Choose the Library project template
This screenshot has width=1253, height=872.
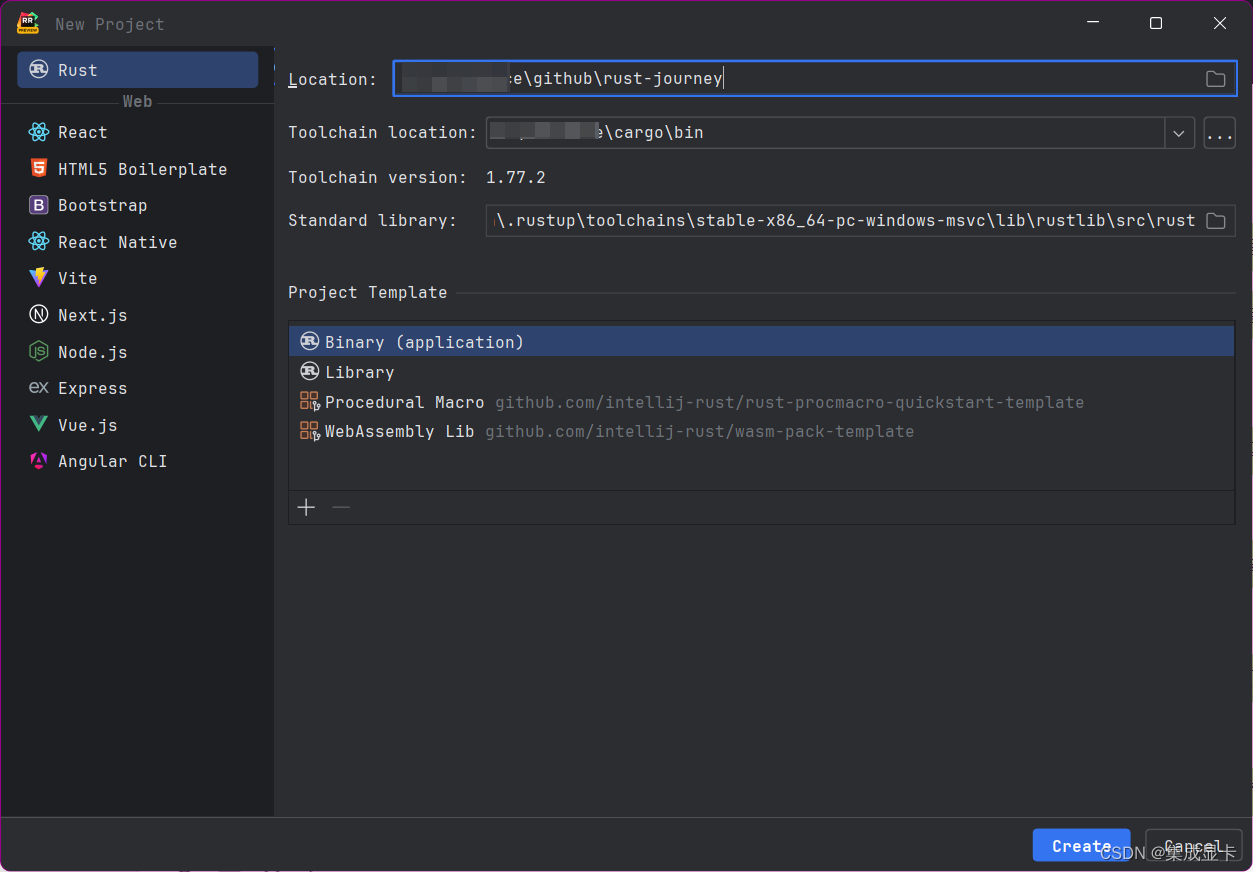pyautogui.click(x=359, y=372)
